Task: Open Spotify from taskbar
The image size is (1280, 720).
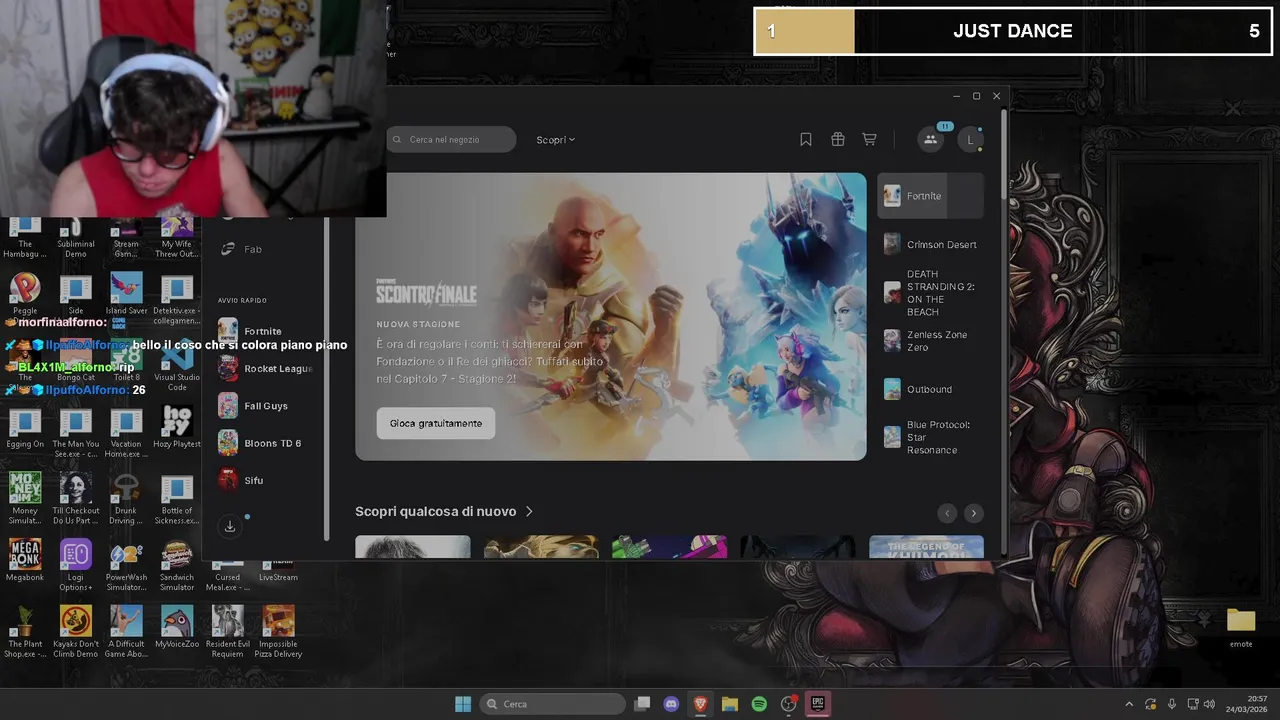Action: (759, 704)
